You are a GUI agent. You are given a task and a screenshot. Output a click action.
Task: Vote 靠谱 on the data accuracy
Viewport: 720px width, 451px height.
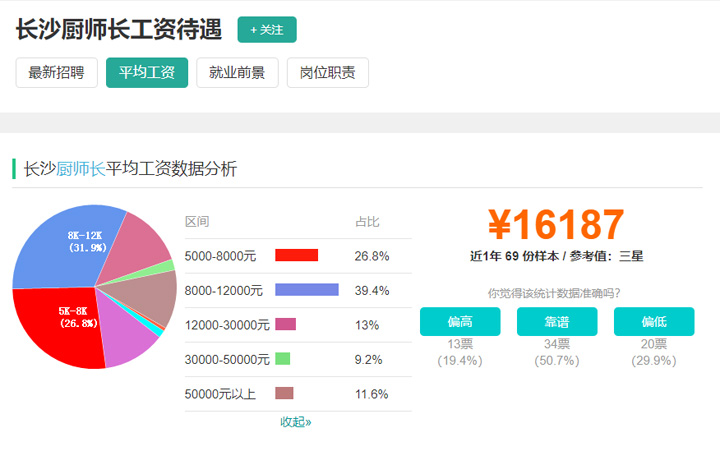tap(557, 322)
